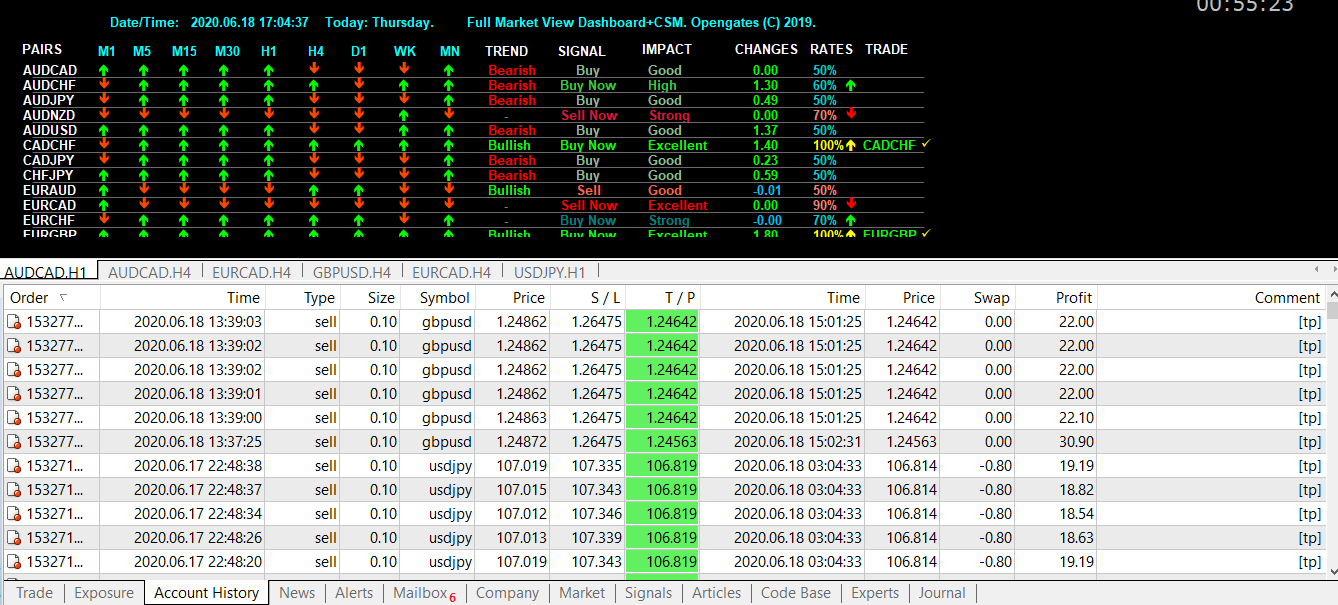Open the Company tab
The height and width of the screenshot is (605, 1338).
pyautogui.click(x=507, y=593)
